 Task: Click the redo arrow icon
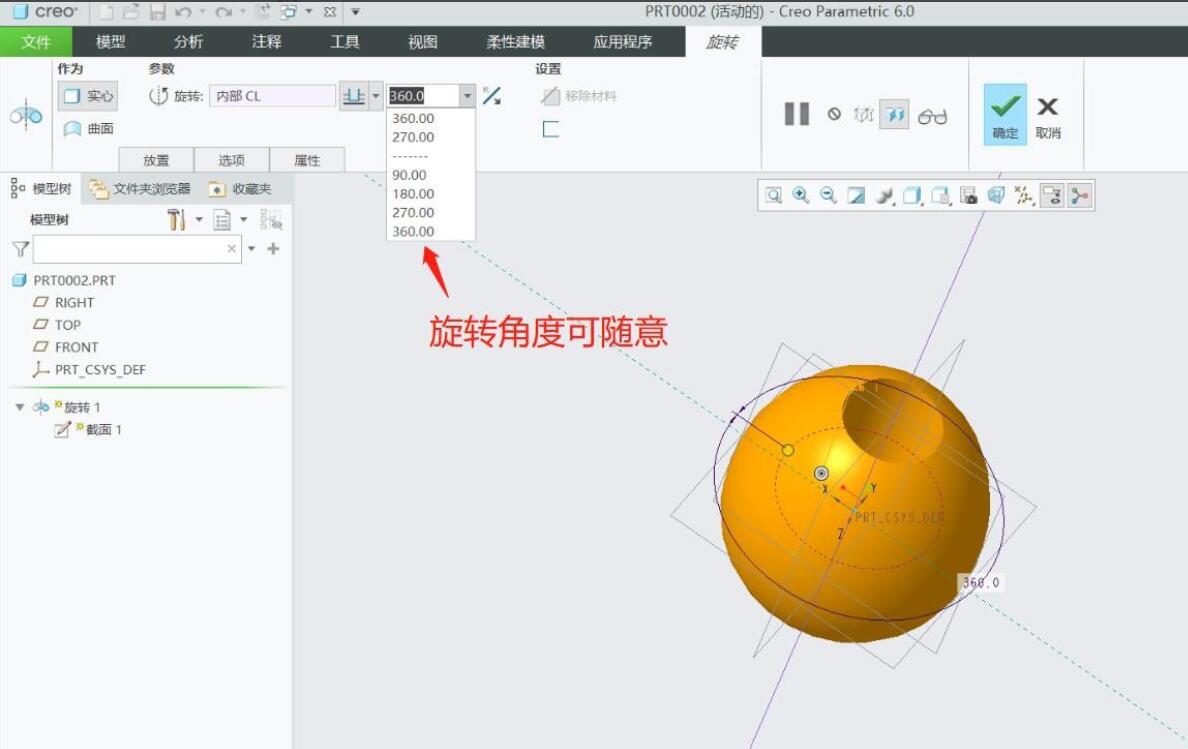pyautogui.click(x=222, y=12)
